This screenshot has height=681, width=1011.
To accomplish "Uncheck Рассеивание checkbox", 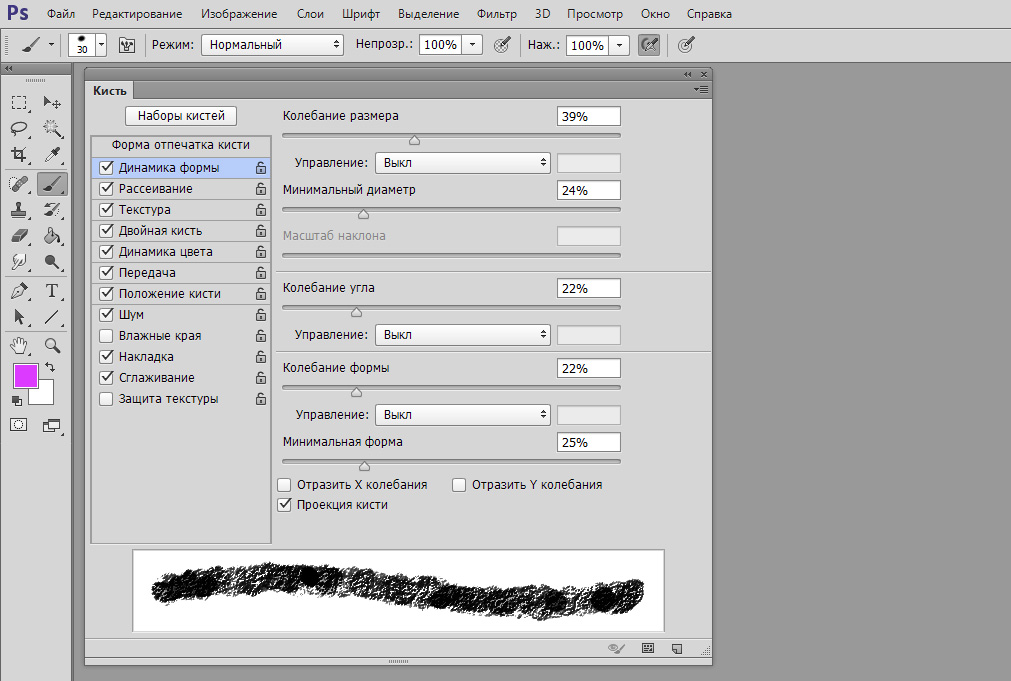I will [106, 188].
